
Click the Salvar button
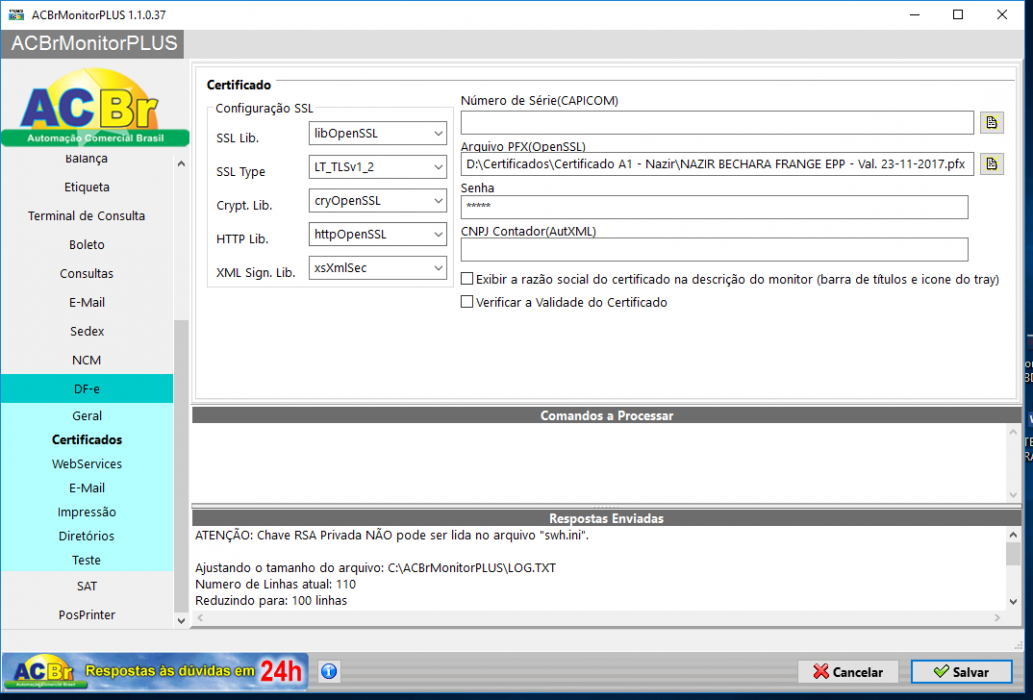tap(961, 672)
